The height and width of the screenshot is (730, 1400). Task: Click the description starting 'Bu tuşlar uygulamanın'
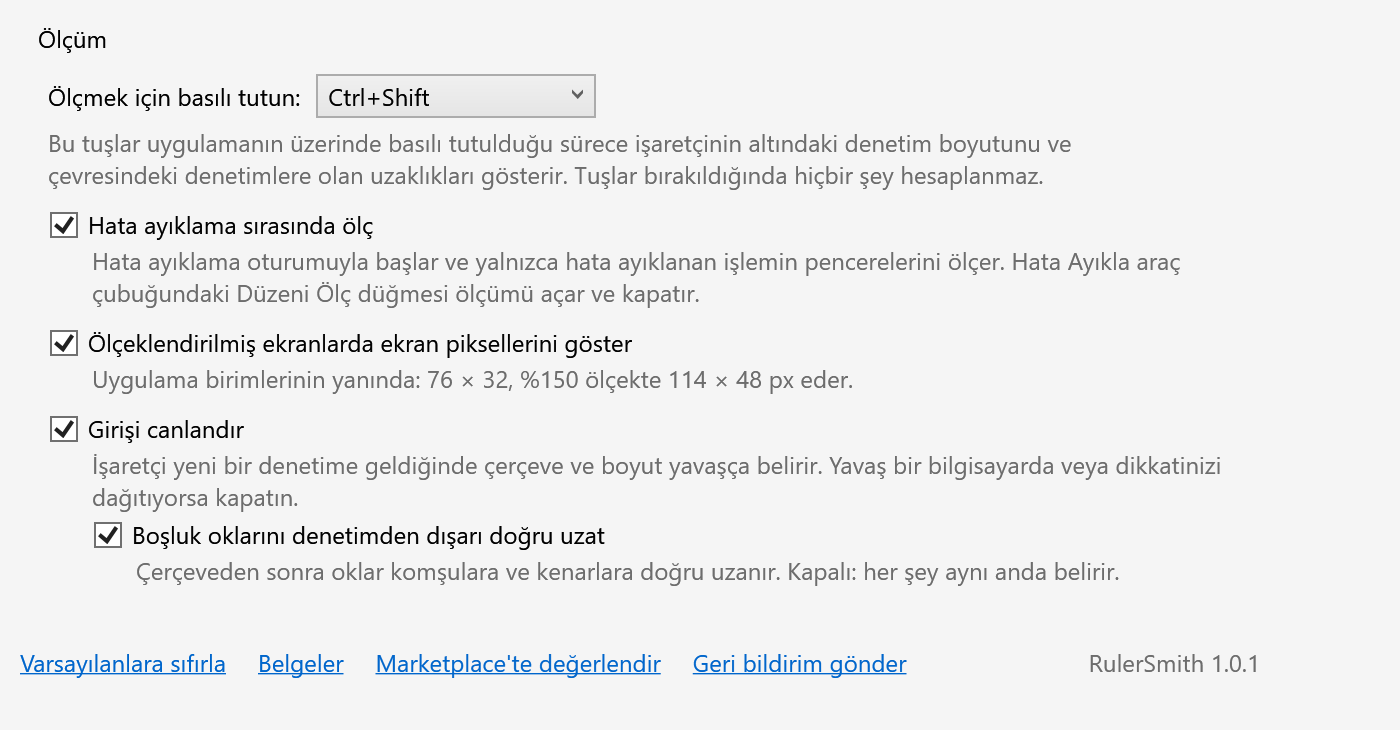(x=560, y=161)
